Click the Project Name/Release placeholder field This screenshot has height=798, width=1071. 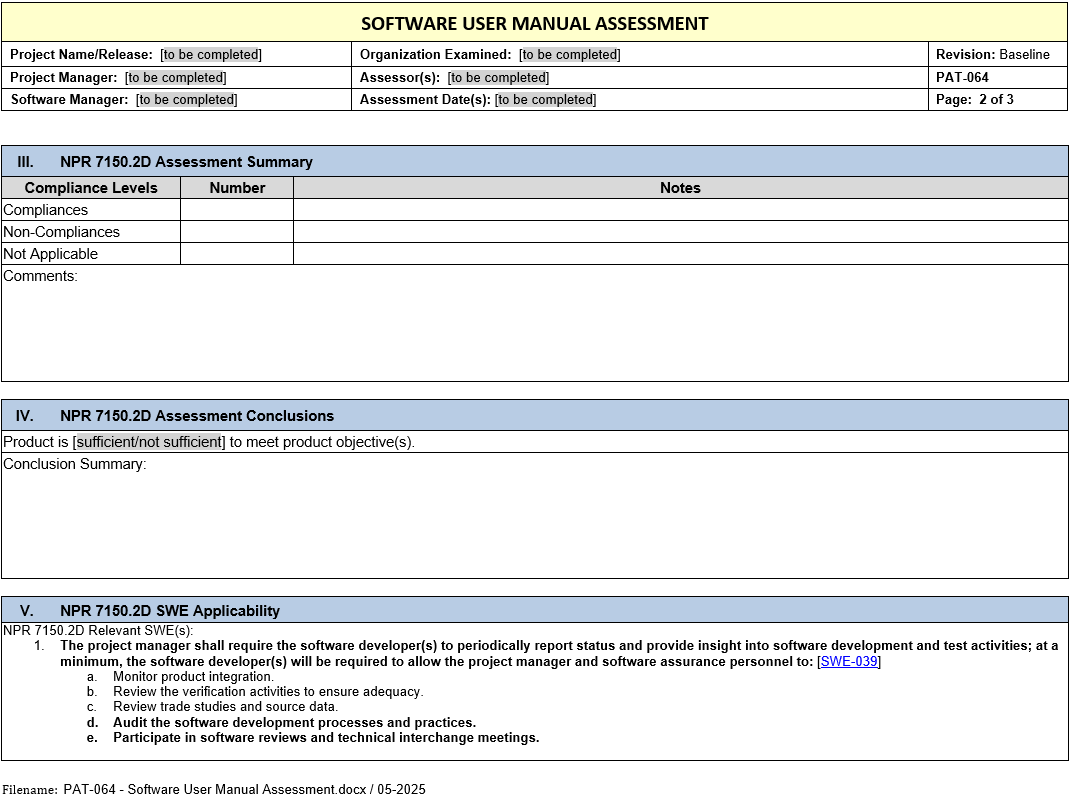(211, 55)
